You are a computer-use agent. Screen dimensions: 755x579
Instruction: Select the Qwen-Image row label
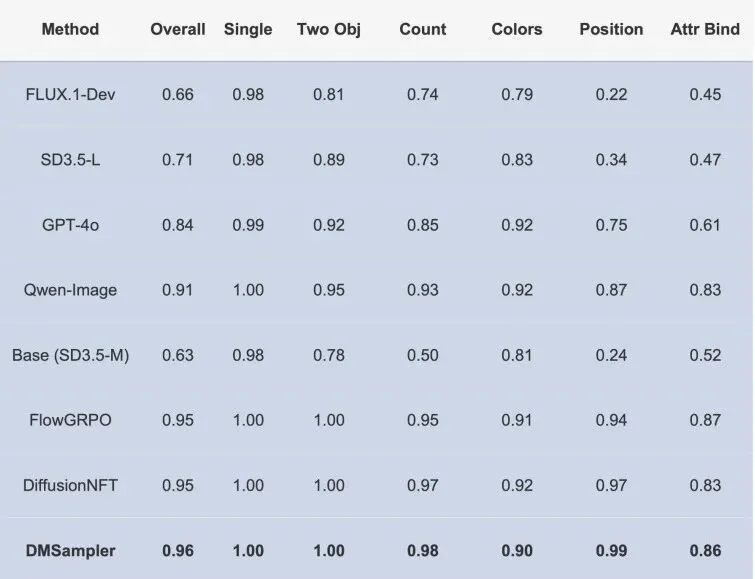tap(70, 290)
